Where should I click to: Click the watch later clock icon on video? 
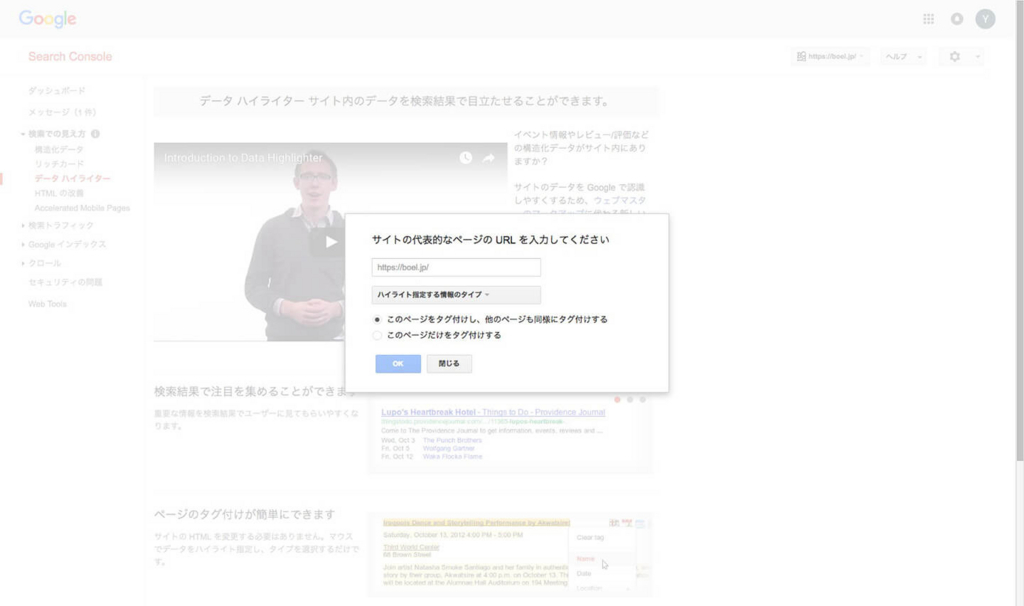pos(466,158)
